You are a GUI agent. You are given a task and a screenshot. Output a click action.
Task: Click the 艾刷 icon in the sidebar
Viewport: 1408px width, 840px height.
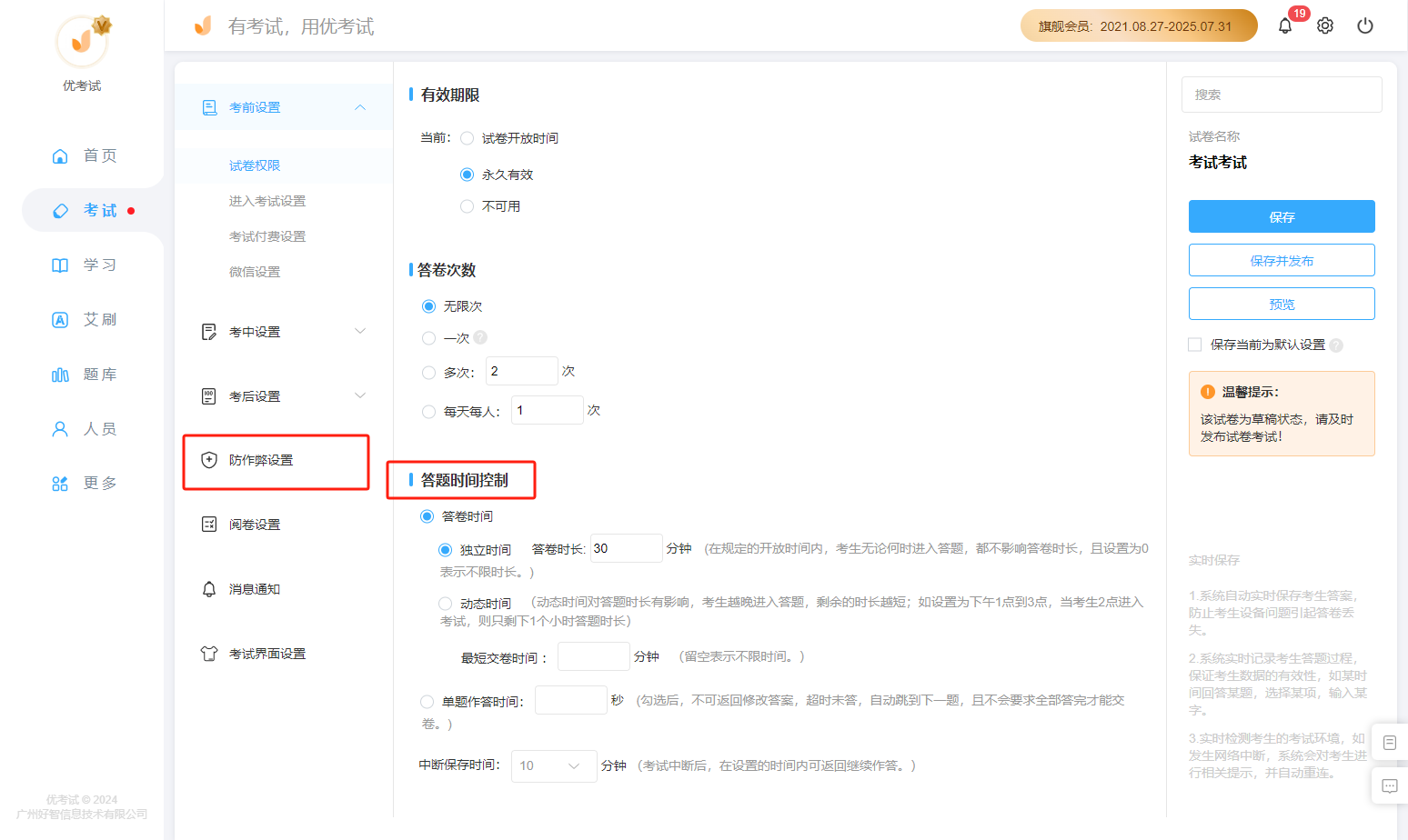(x=60, y=320)
